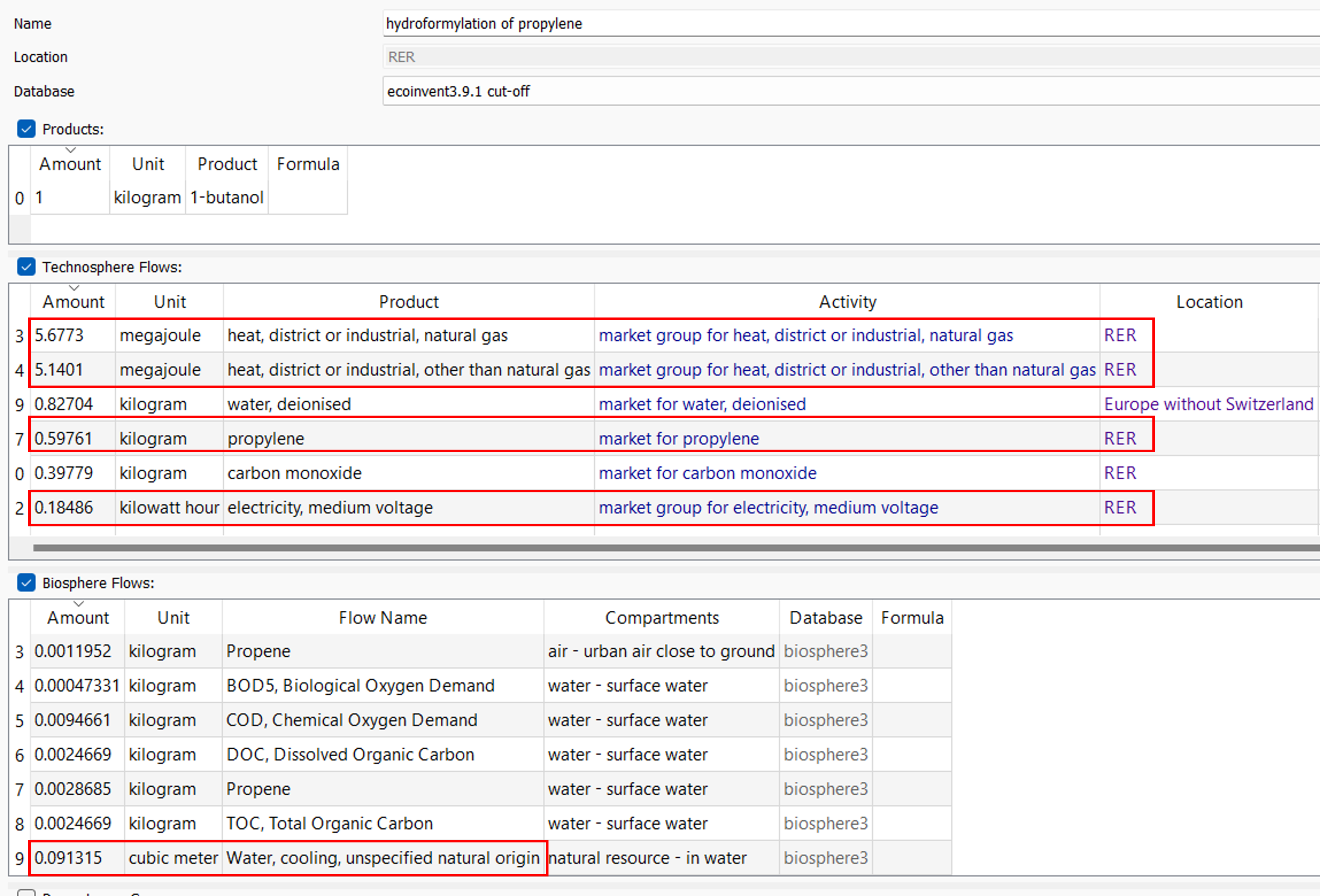Select amount 0.39779 for carbon monoxide
Viewport: 1320px width, 896px height.
pos(73,473)
